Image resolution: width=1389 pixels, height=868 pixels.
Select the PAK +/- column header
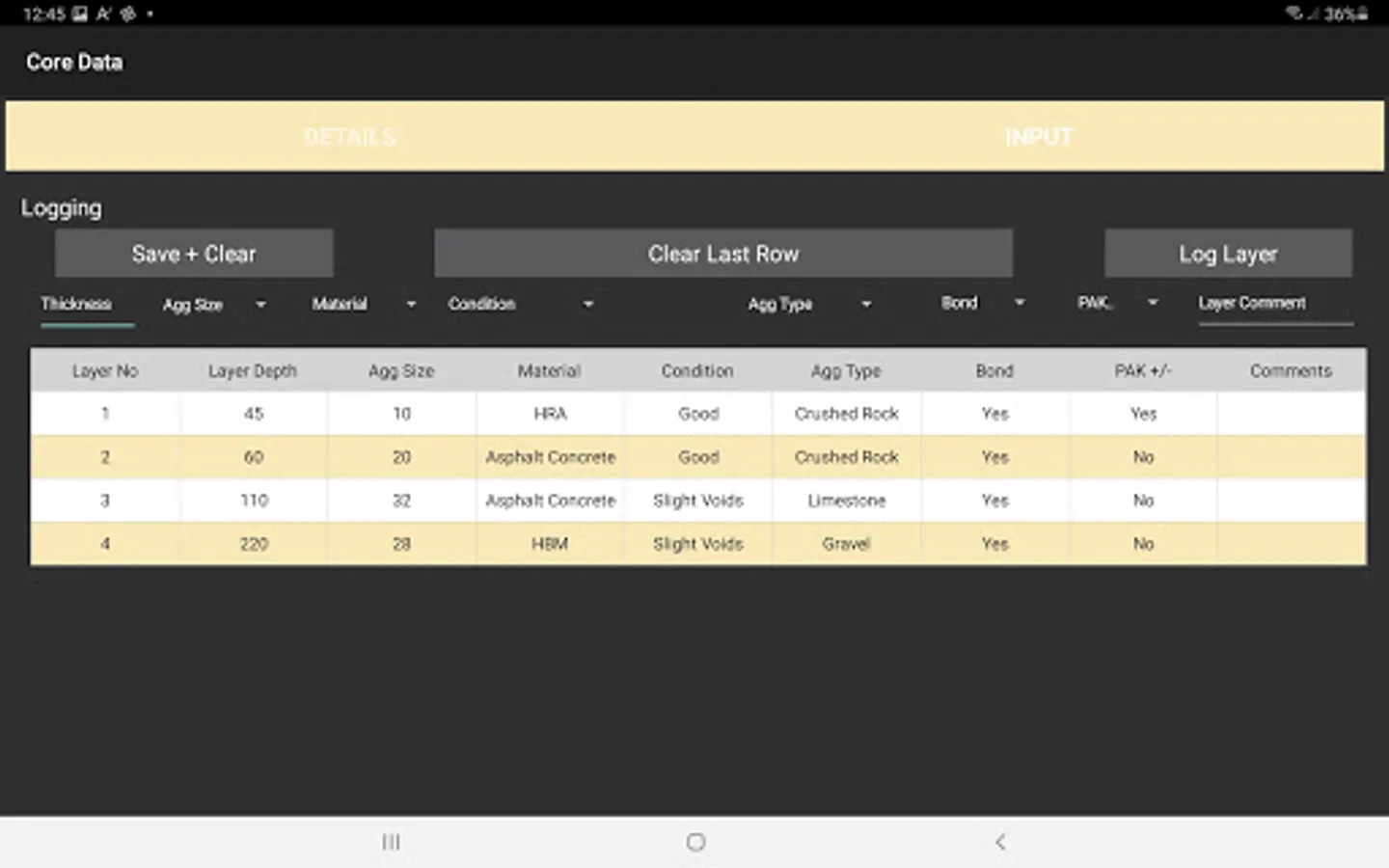point(1143,371)
